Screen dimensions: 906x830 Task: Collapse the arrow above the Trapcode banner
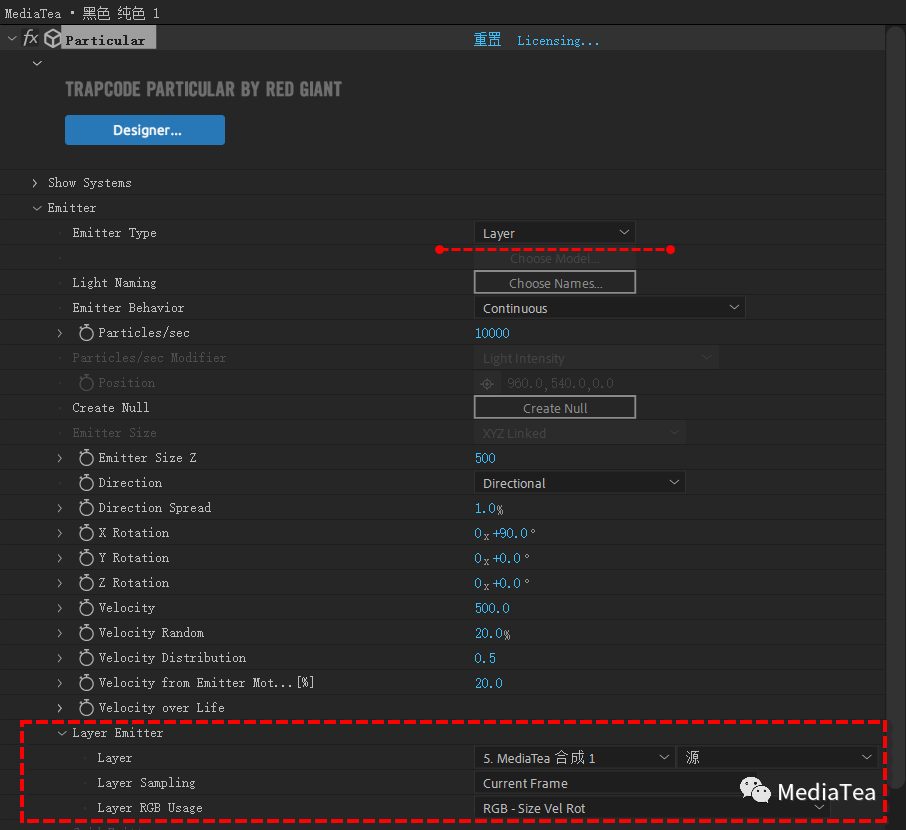(37, 63)
